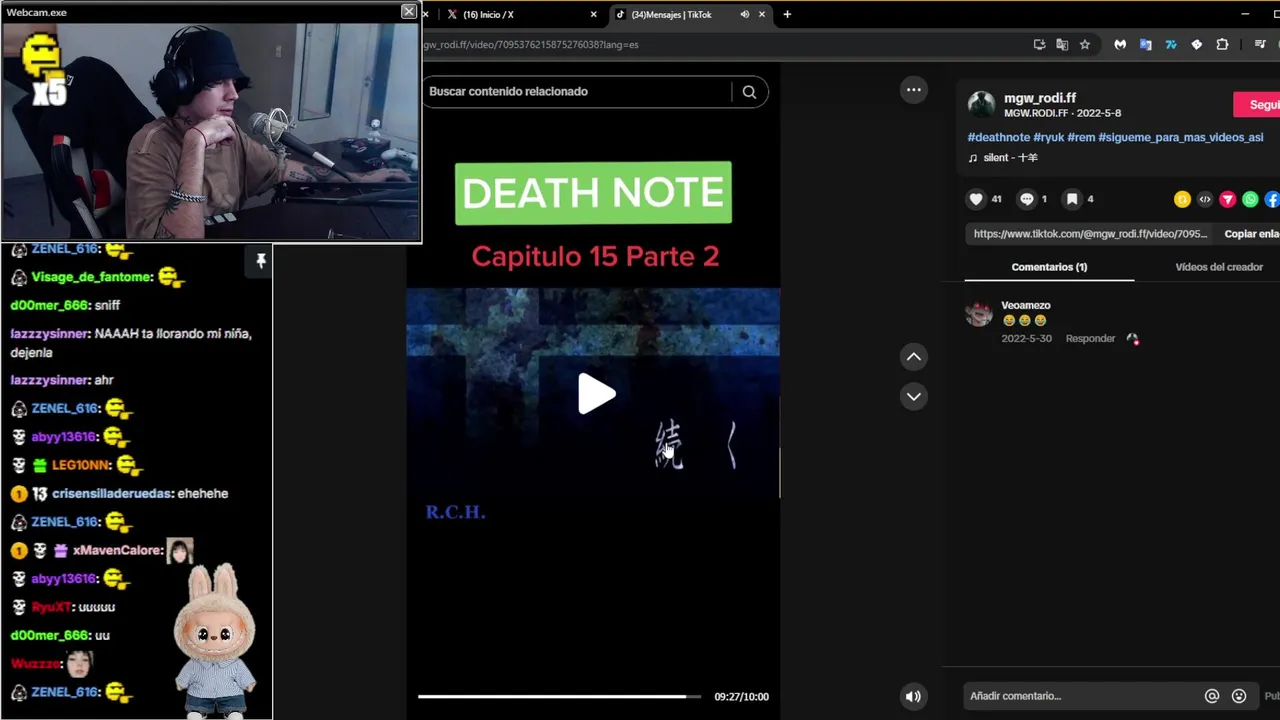Open Veoamezo commenter avatar
The image size is (1280, 720).
pos(978,313)
